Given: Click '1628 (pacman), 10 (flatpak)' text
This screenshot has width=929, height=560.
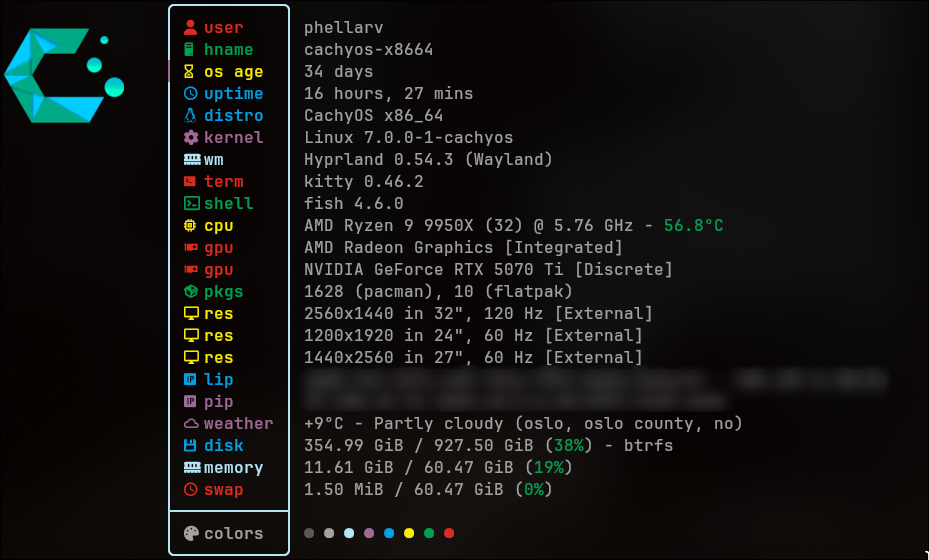Looking at the screenshot, I should click(x=438, y=291).
